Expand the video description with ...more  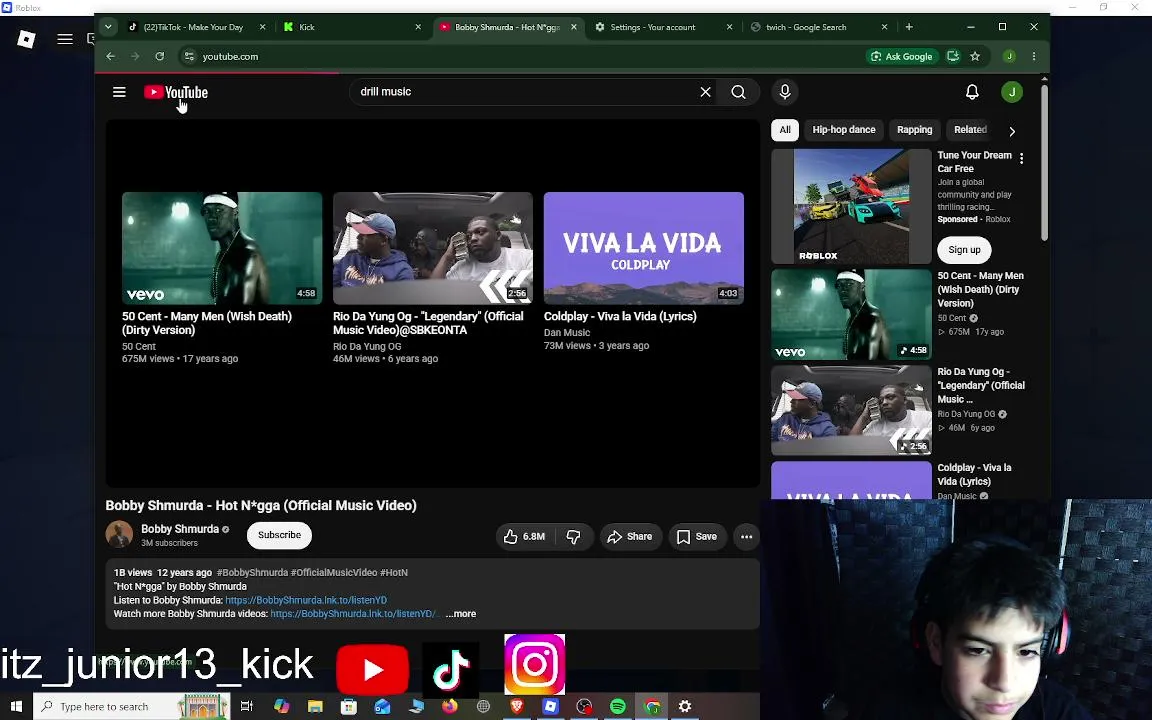(x=461, y=613)
